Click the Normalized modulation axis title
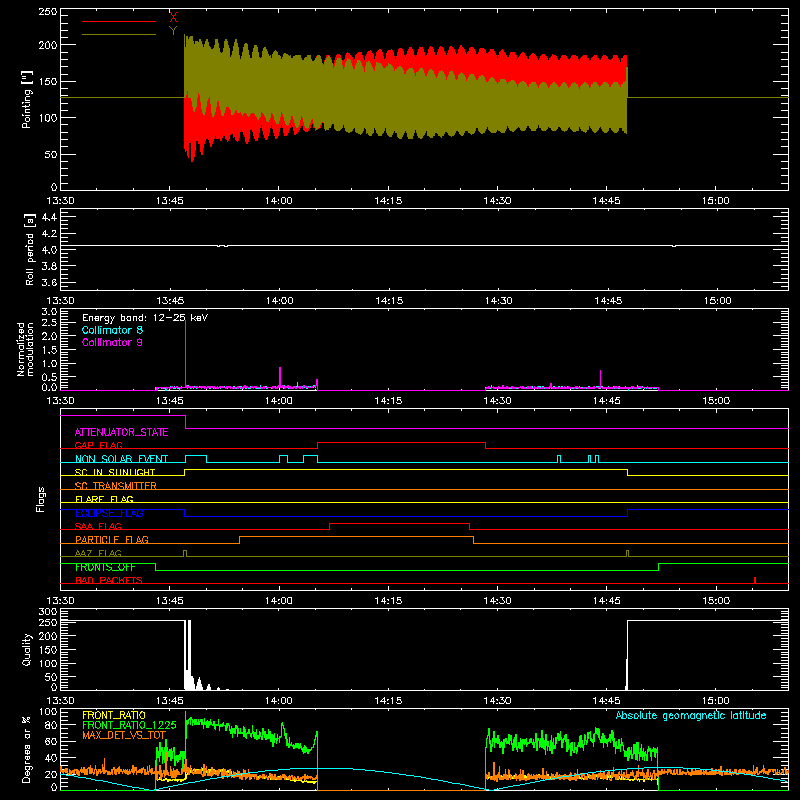Image resolution: width=800 pixels, height=800 pixels. (25, 349)
